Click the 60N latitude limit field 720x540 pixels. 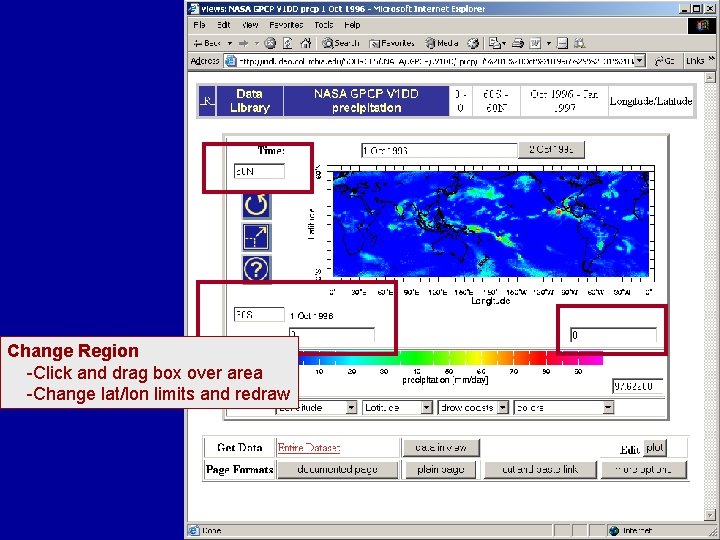(259, 171)
